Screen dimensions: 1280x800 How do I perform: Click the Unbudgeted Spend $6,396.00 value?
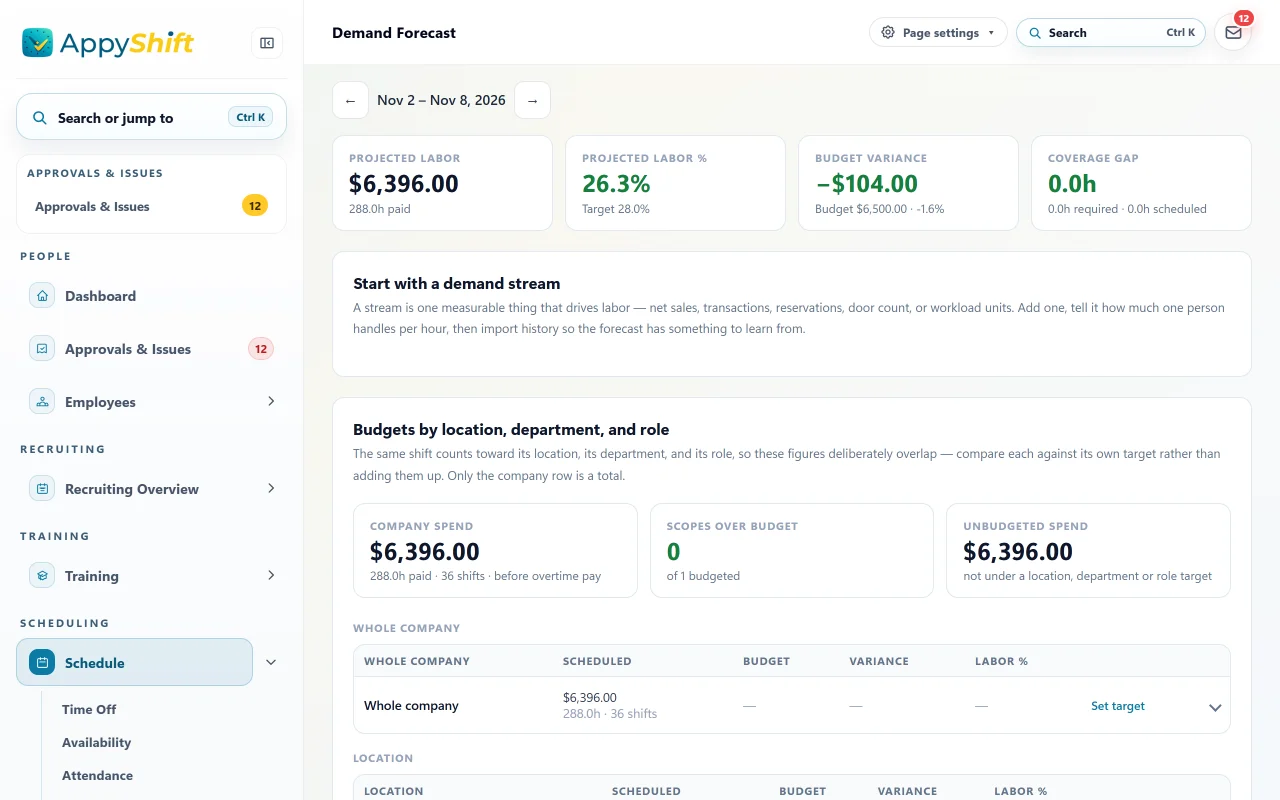click(1018, 552)
